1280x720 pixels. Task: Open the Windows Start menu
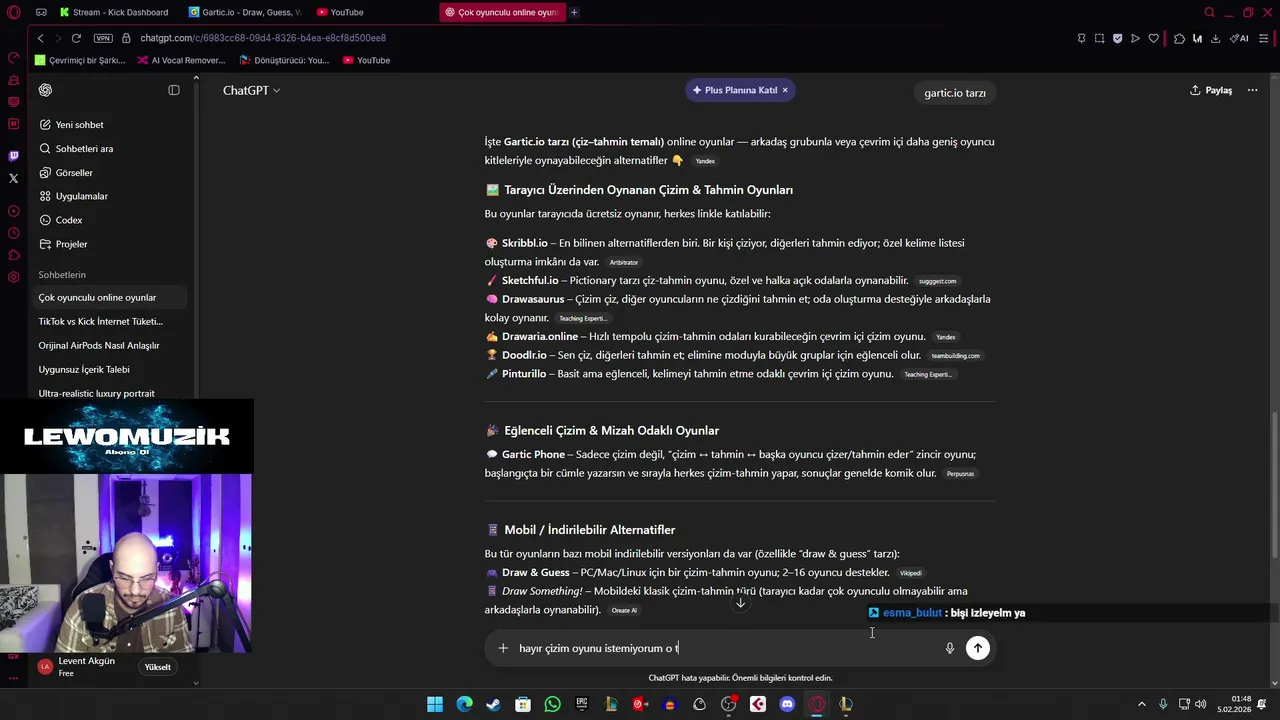click(x=435, y=704)
